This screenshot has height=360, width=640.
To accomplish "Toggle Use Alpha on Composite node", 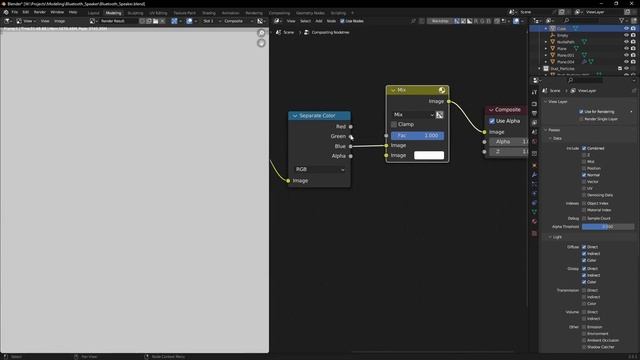I will point(492,121).
